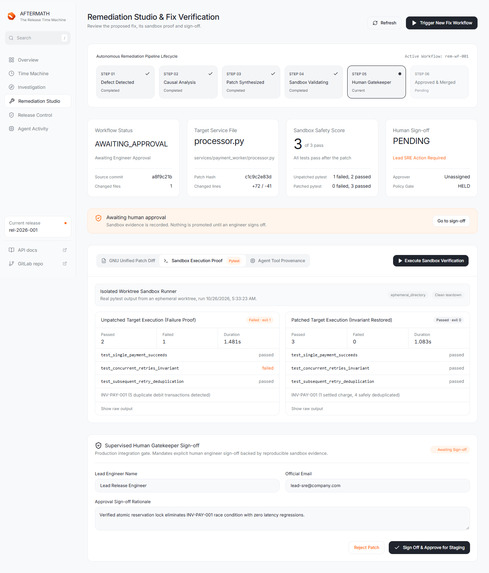Image resolution: width=489 pixels, height=573 pixels.
Task: Click Execute Sandbox Verification button
Action: [431, 261]
